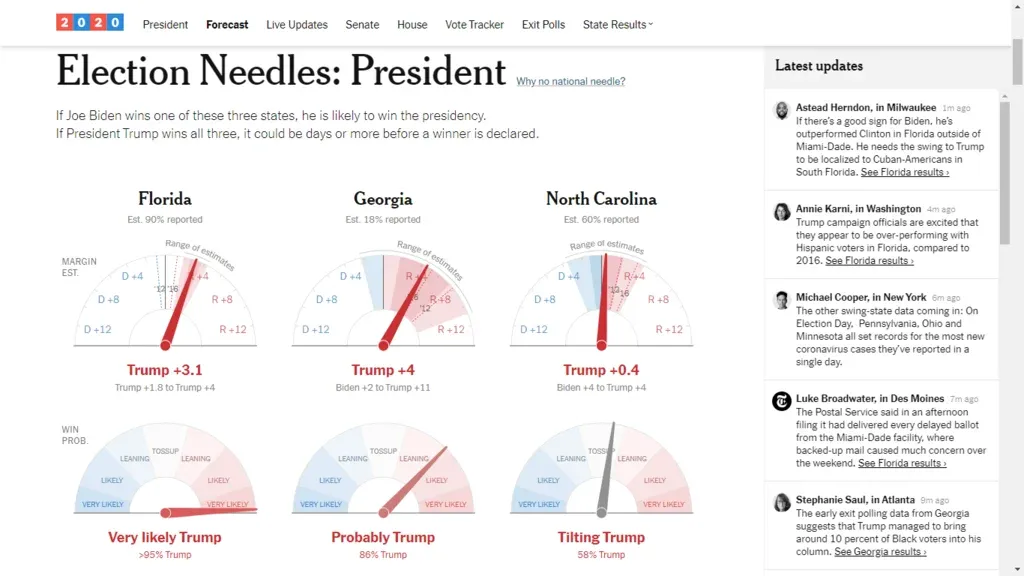
Task: Go to the Senate page
Action: pos(362,24)
